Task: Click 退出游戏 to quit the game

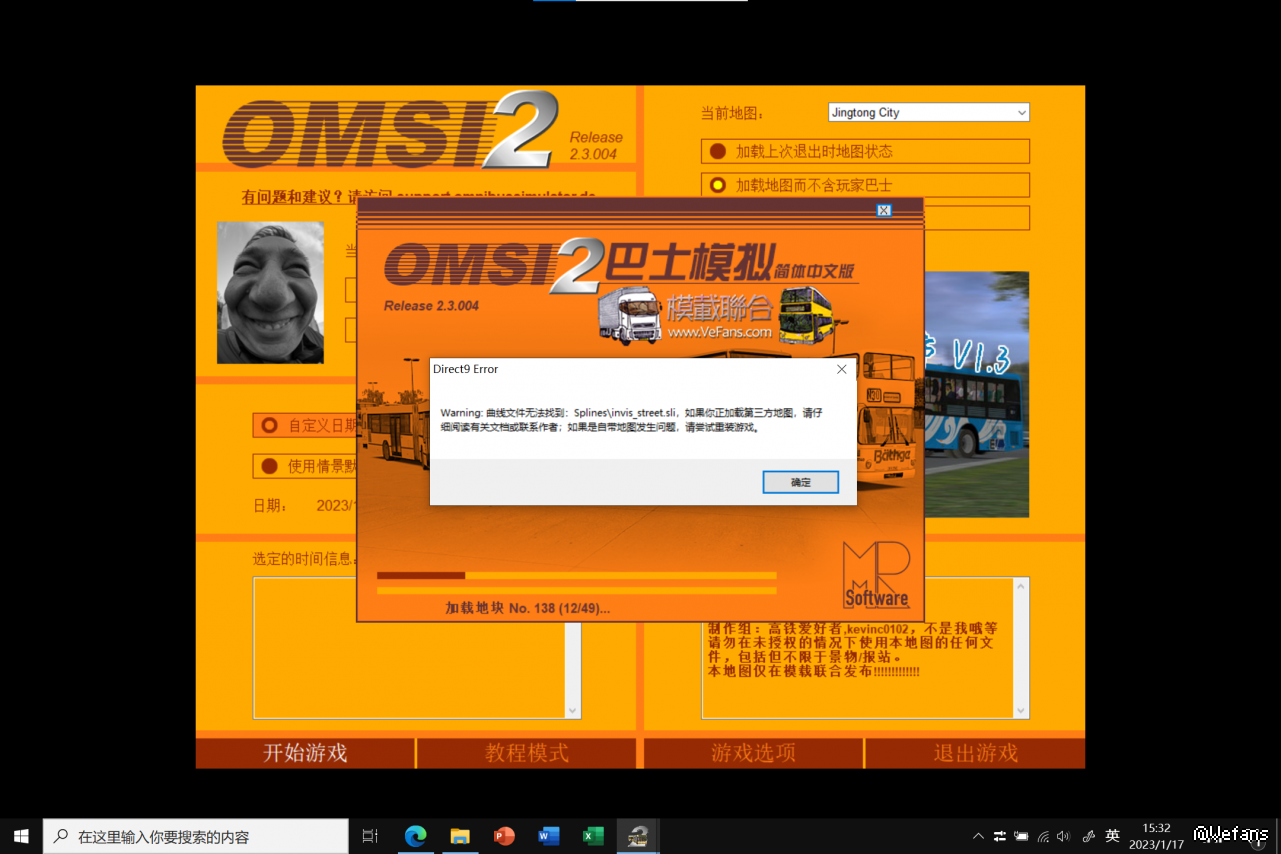Action: point(975,753)
